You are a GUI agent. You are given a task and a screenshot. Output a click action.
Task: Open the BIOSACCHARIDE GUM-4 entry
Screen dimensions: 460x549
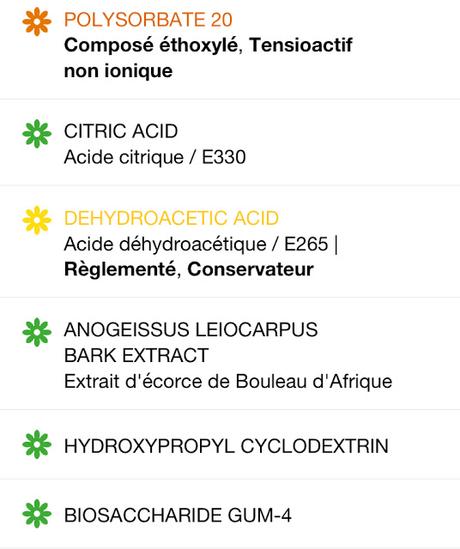click(x=178, y=515)
